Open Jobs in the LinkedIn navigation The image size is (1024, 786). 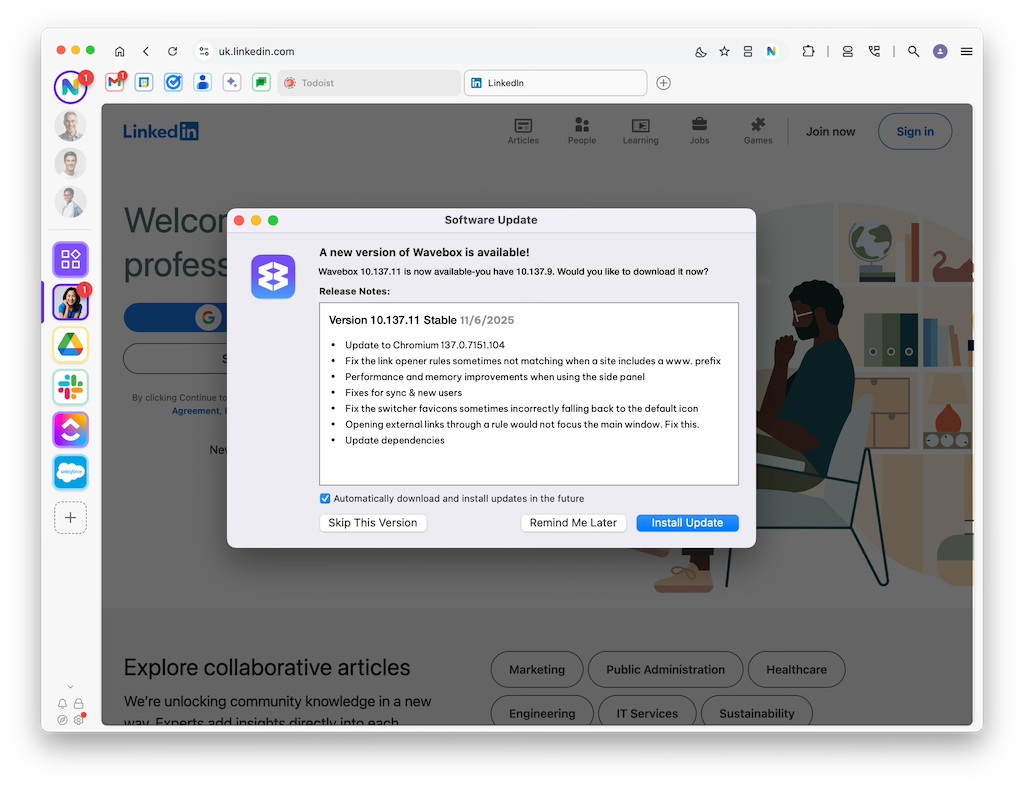point(699,131)
